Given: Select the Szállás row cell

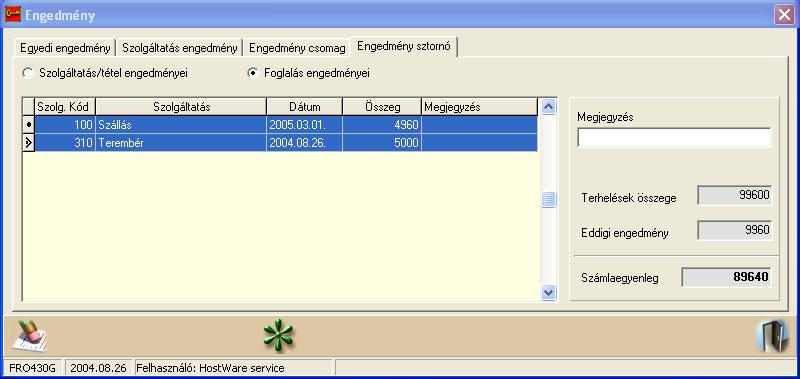Looking at the screenshot, I should pyautogui.click(x=181, y=125).
